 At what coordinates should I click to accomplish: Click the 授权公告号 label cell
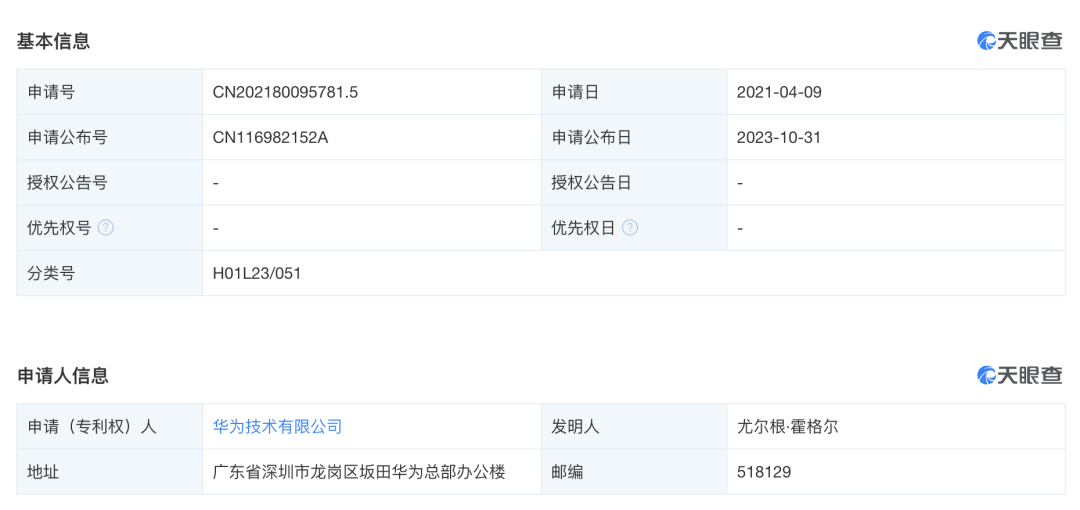pos(110,183)
